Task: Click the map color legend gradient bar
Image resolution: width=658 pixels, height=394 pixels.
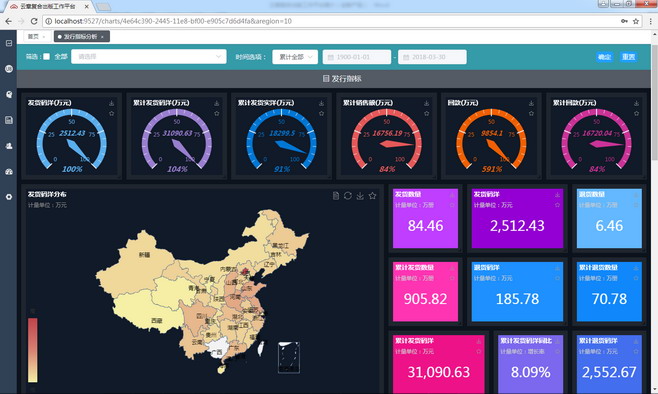Action: tap(33, 350)
